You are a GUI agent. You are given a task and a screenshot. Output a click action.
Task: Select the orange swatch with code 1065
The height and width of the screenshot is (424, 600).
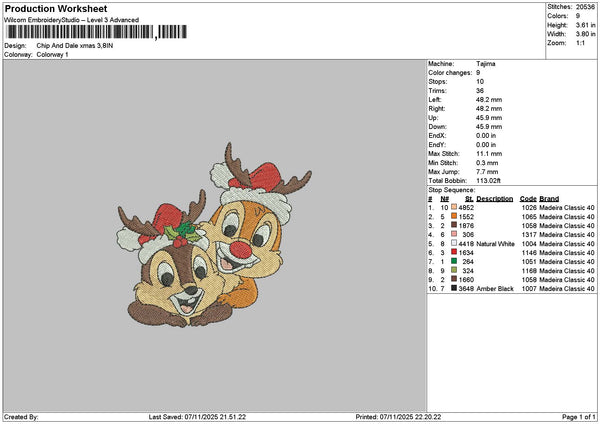click(454, 217)
